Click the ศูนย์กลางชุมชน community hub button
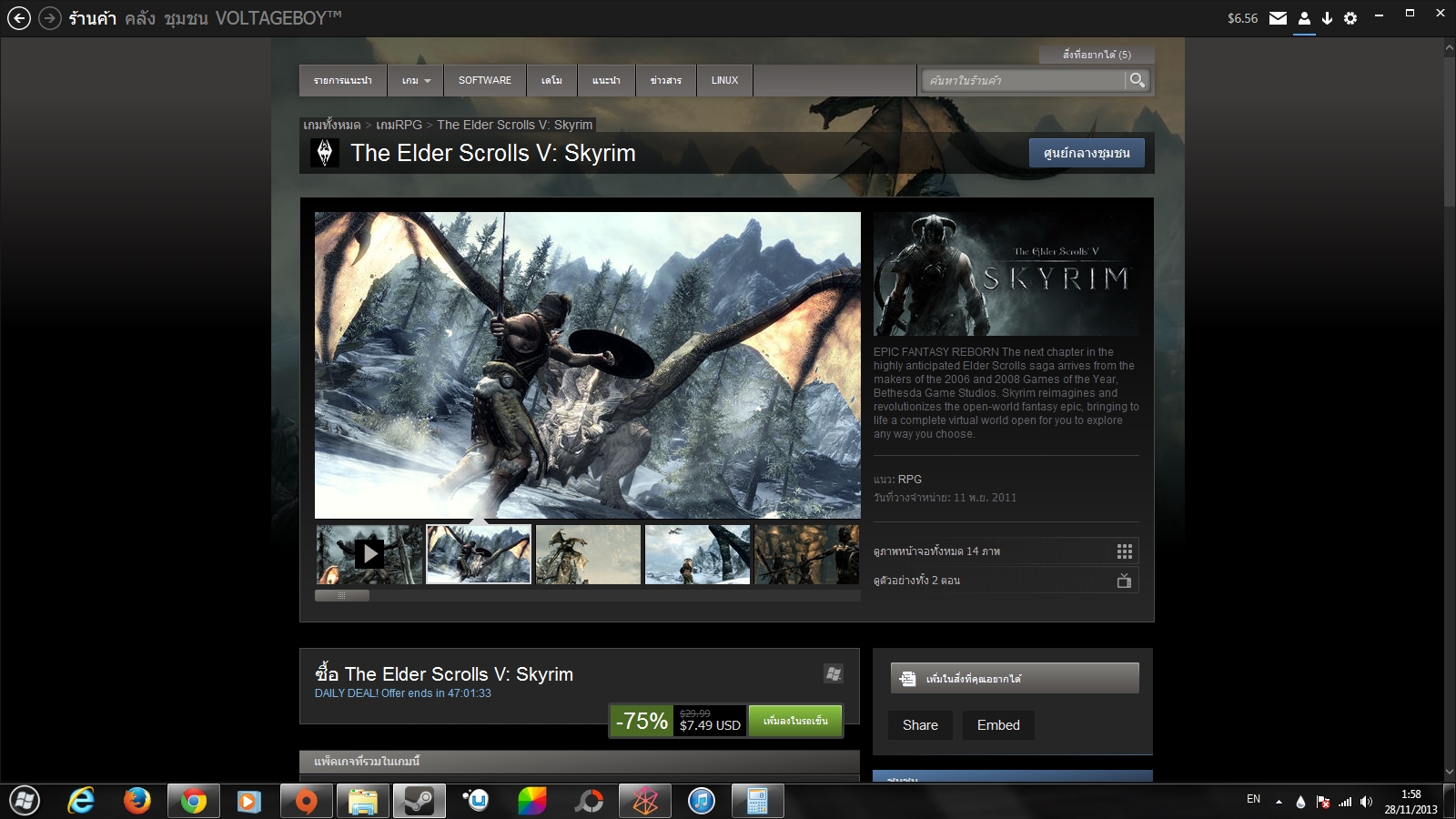Screen dimensions: 1456x819 tap(1087, 153)
